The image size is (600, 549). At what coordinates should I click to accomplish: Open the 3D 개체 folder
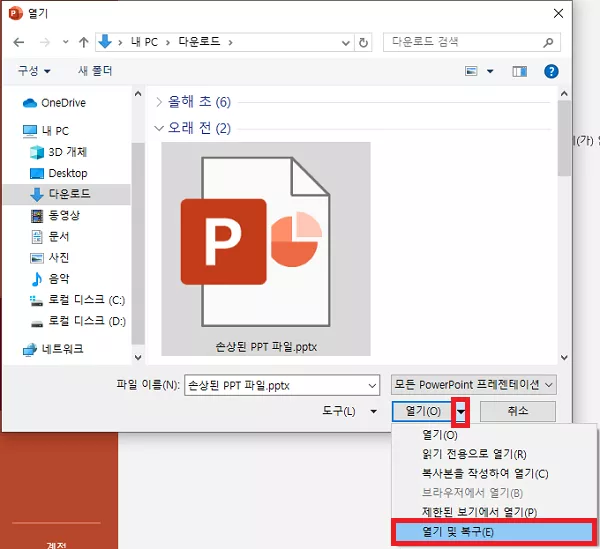coord(59,152)
